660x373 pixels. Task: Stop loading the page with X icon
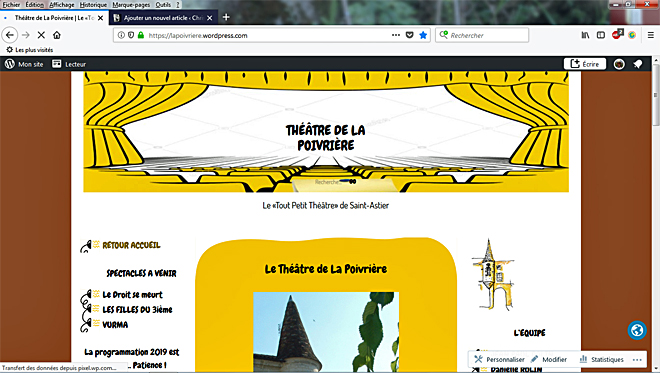tap(41, 35)
